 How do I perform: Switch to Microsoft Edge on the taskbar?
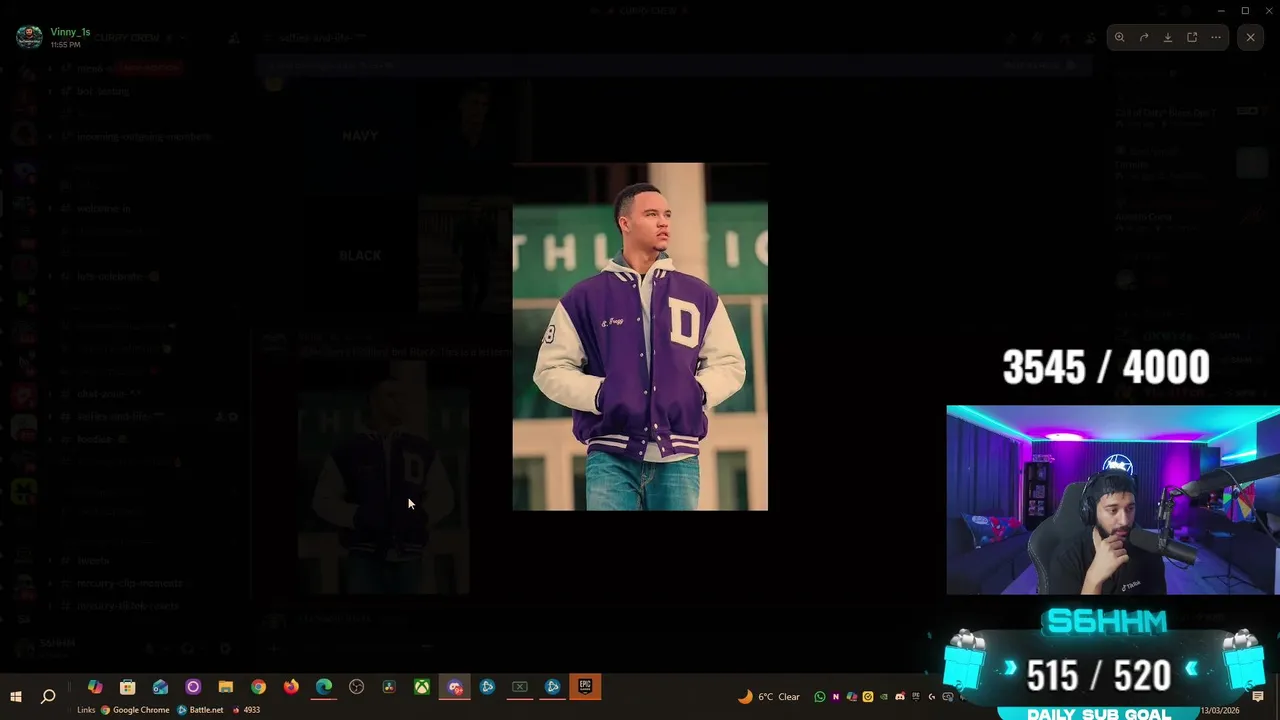(x=324, y=687)
